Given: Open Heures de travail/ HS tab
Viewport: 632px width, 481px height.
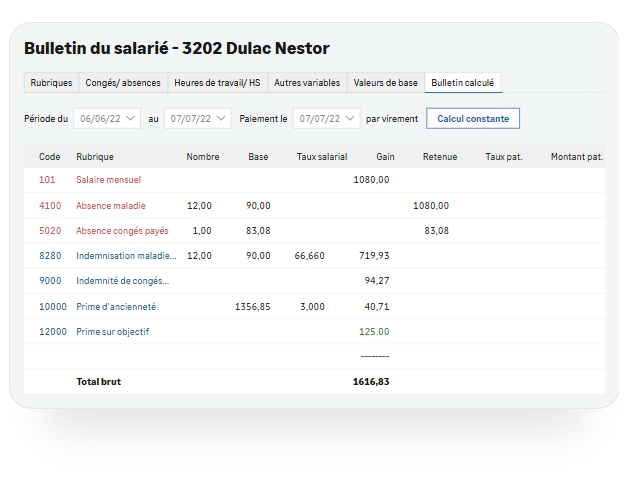Looking at the screenshot, I should pos(217,83).
